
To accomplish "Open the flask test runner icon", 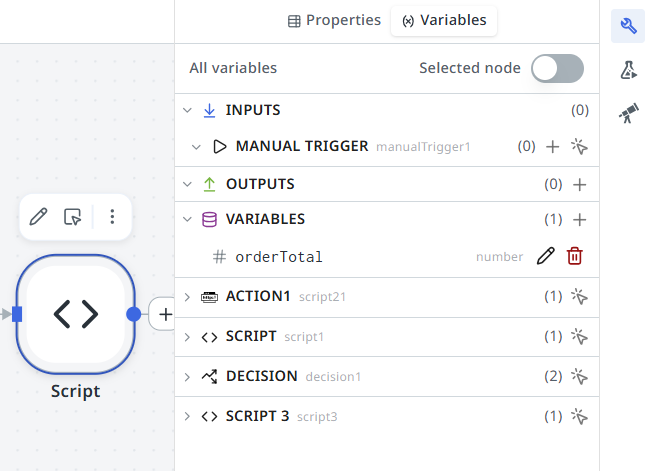I will (x=628, y=70).
